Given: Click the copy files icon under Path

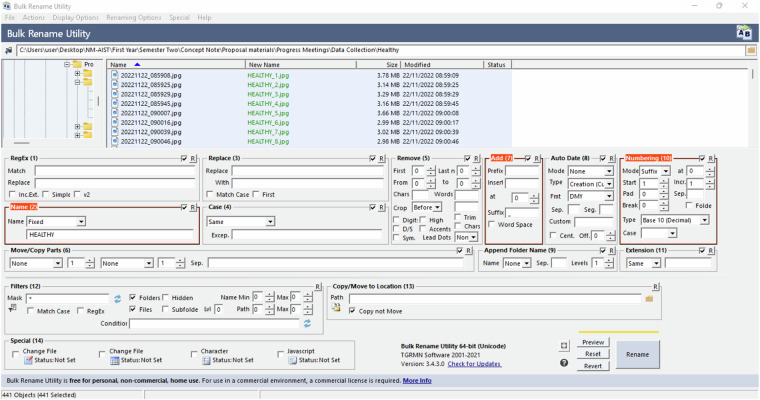Looking at the screenshot, I should 336,308.
